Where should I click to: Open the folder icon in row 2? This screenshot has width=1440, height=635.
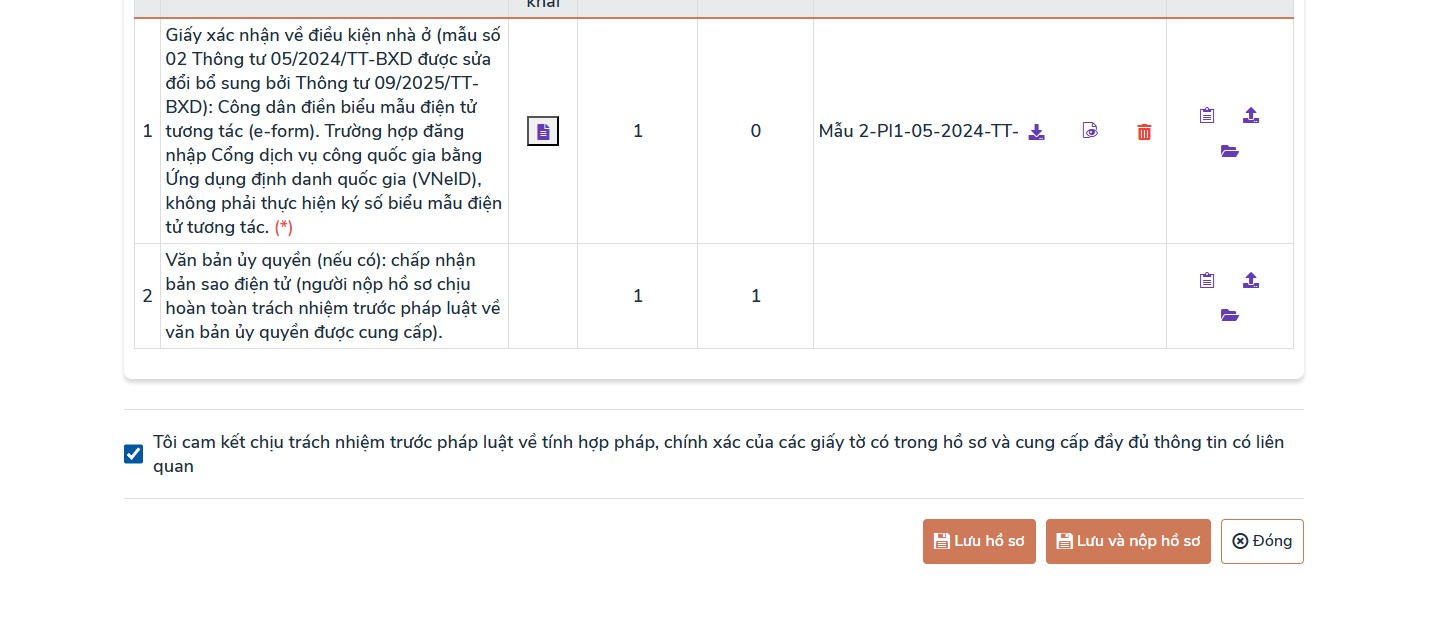(x=1229, y=315)
